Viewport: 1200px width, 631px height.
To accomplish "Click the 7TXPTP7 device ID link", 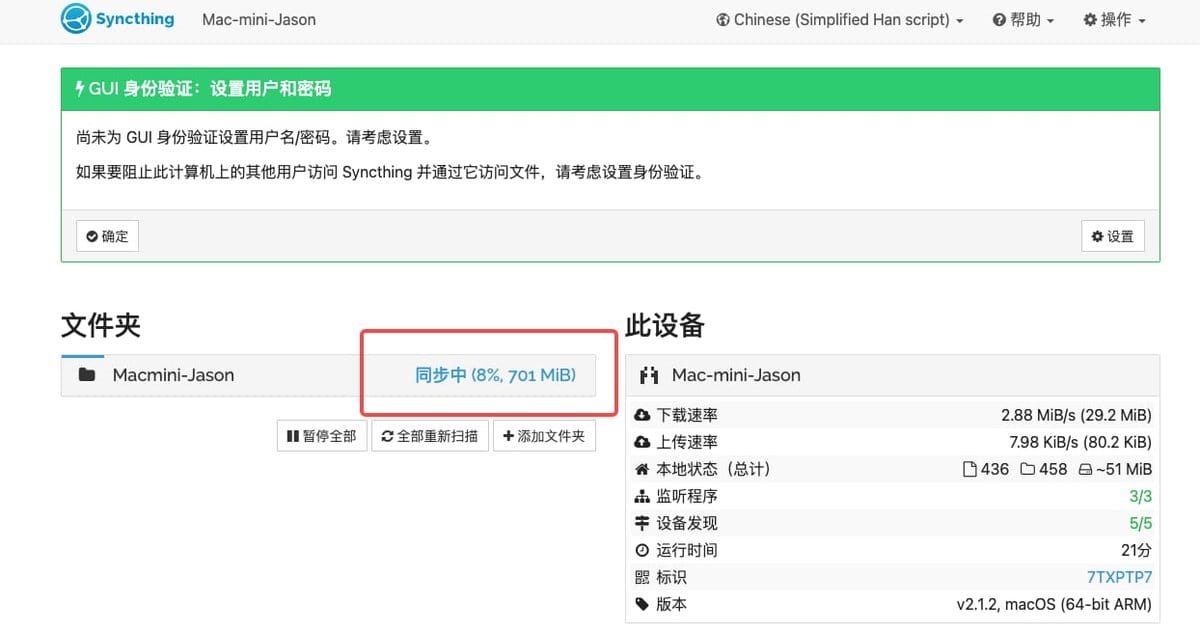I will (1119, 577).
